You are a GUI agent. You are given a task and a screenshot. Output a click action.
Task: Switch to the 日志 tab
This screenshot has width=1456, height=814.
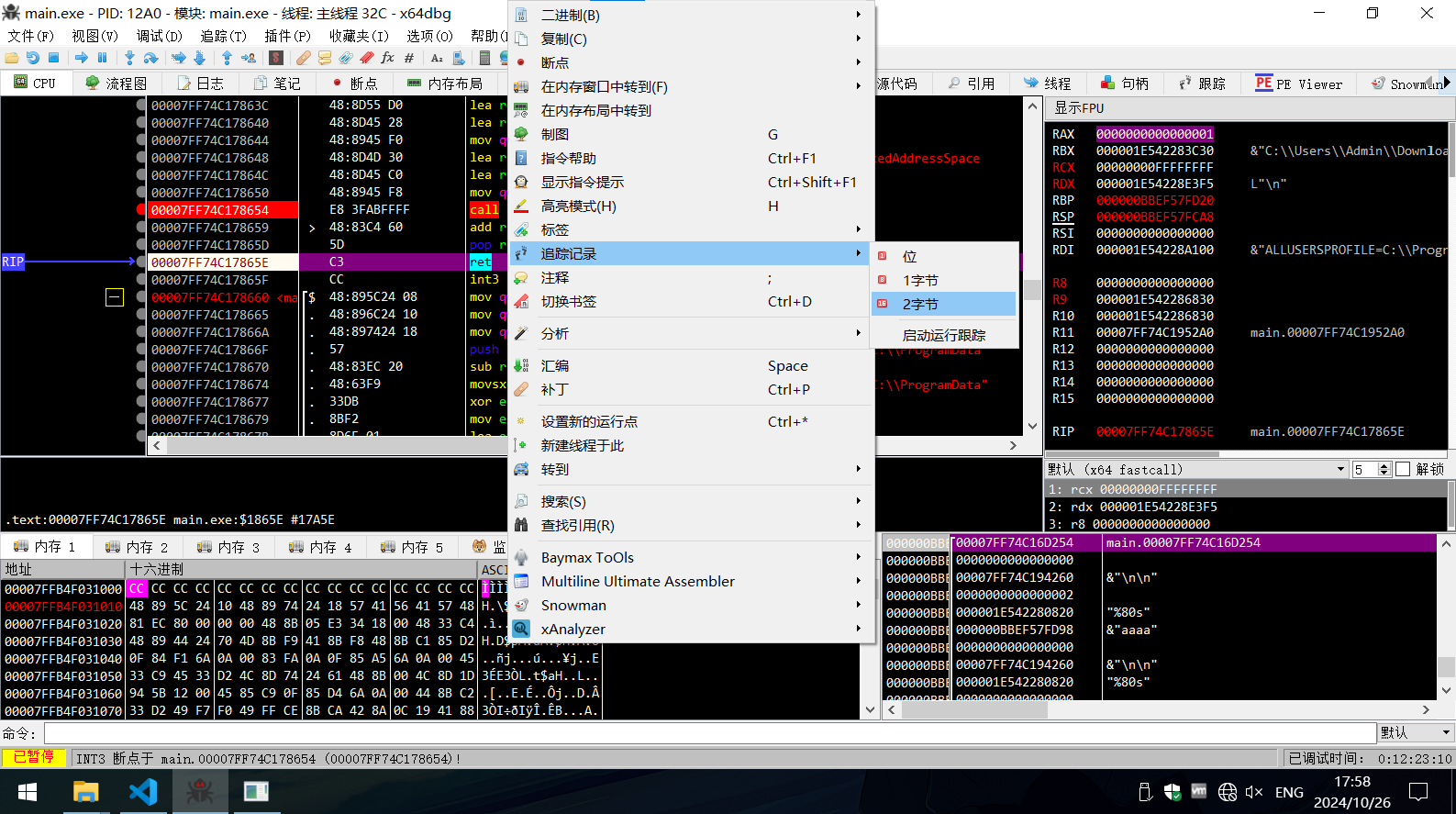[x=200, y=83]
